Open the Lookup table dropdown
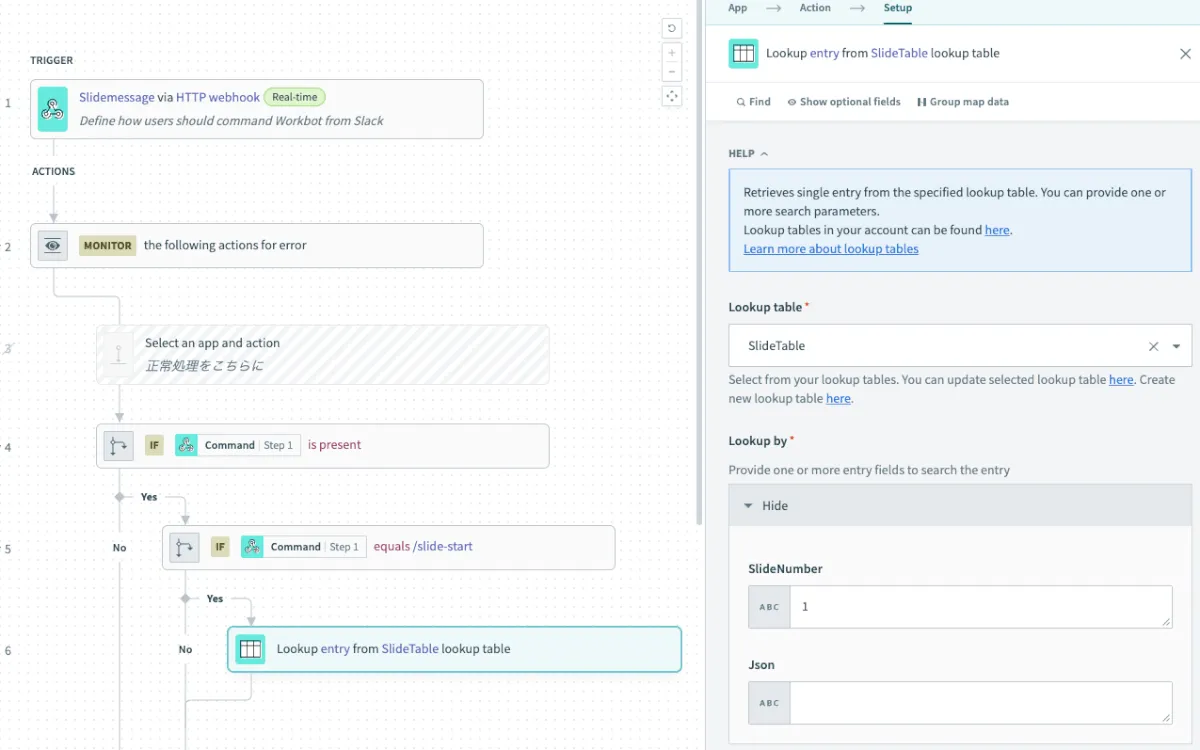1200x750 pixels. point(1176,346)
